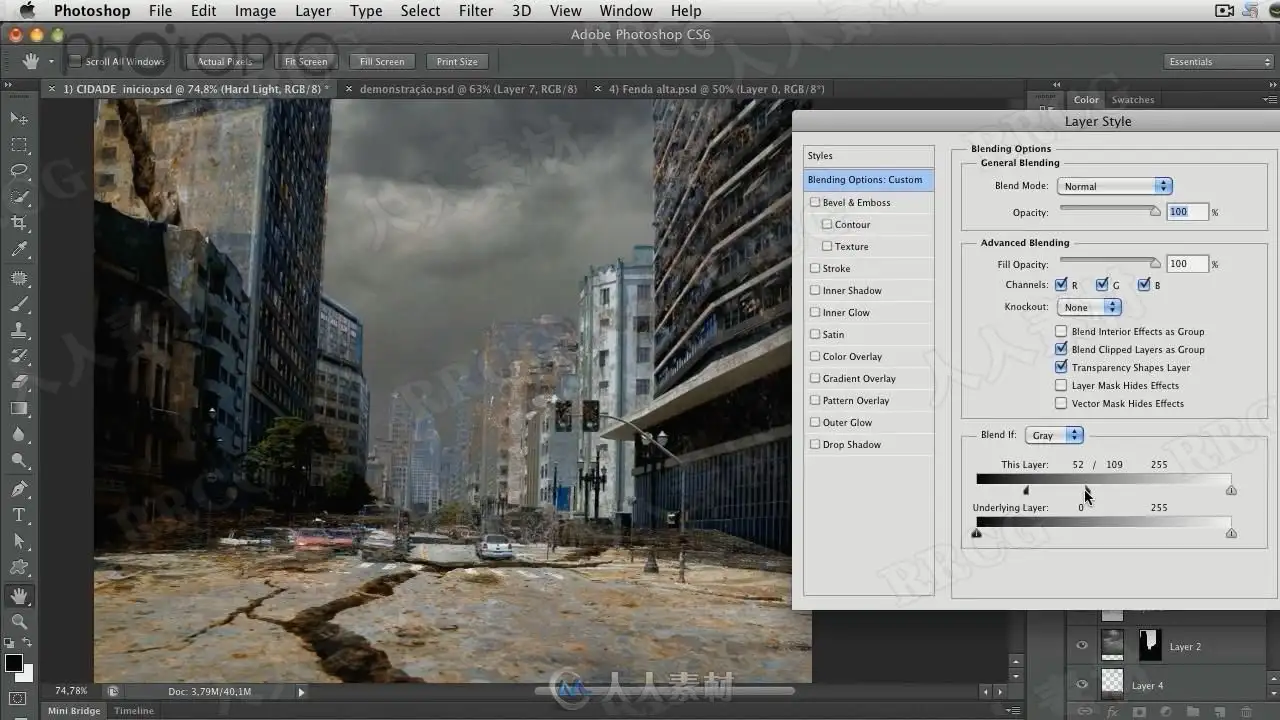Select the Brush tool
Screen dimensions: 1280x720
click(x=19, y=304)
